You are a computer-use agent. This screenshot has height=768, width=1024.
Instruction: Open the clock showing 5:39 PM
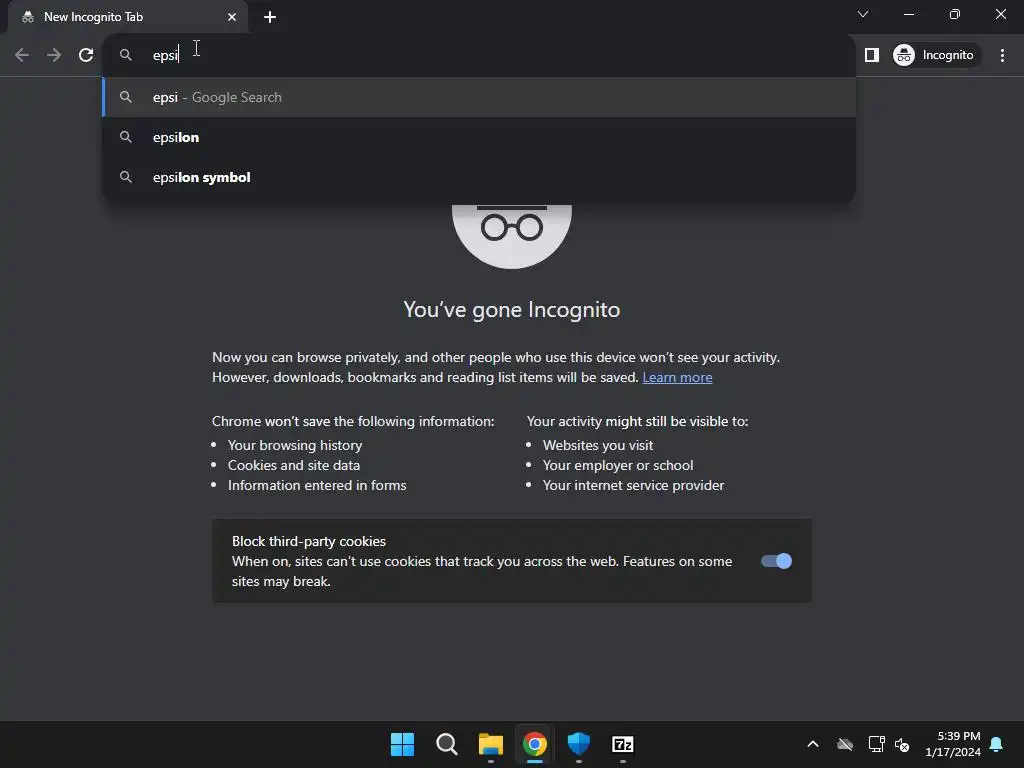(x=953, y=744)
